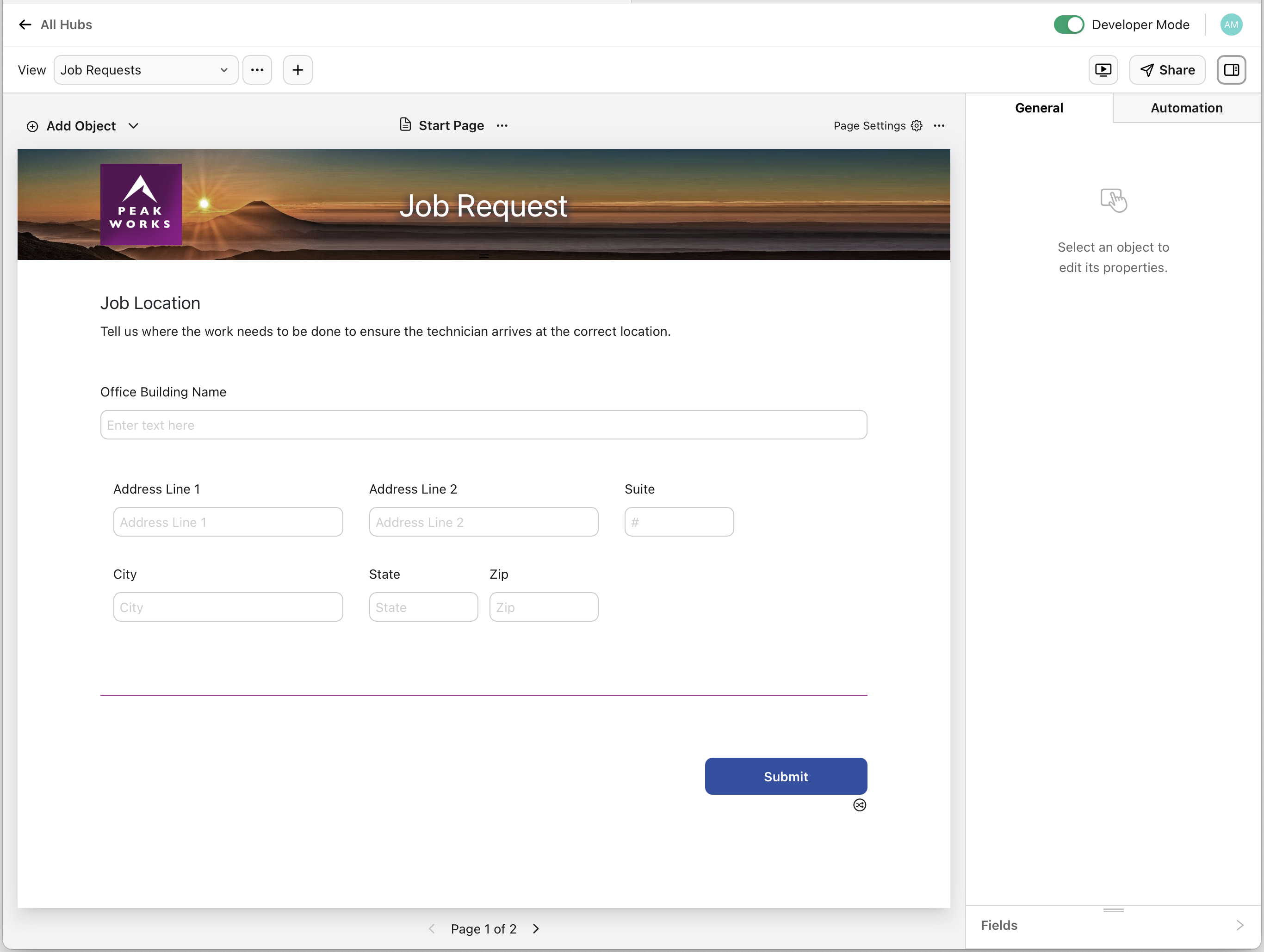Open the ellipsis menu beside Start Page
This screenshot has width=1264, height=952.
click(502, 125)
